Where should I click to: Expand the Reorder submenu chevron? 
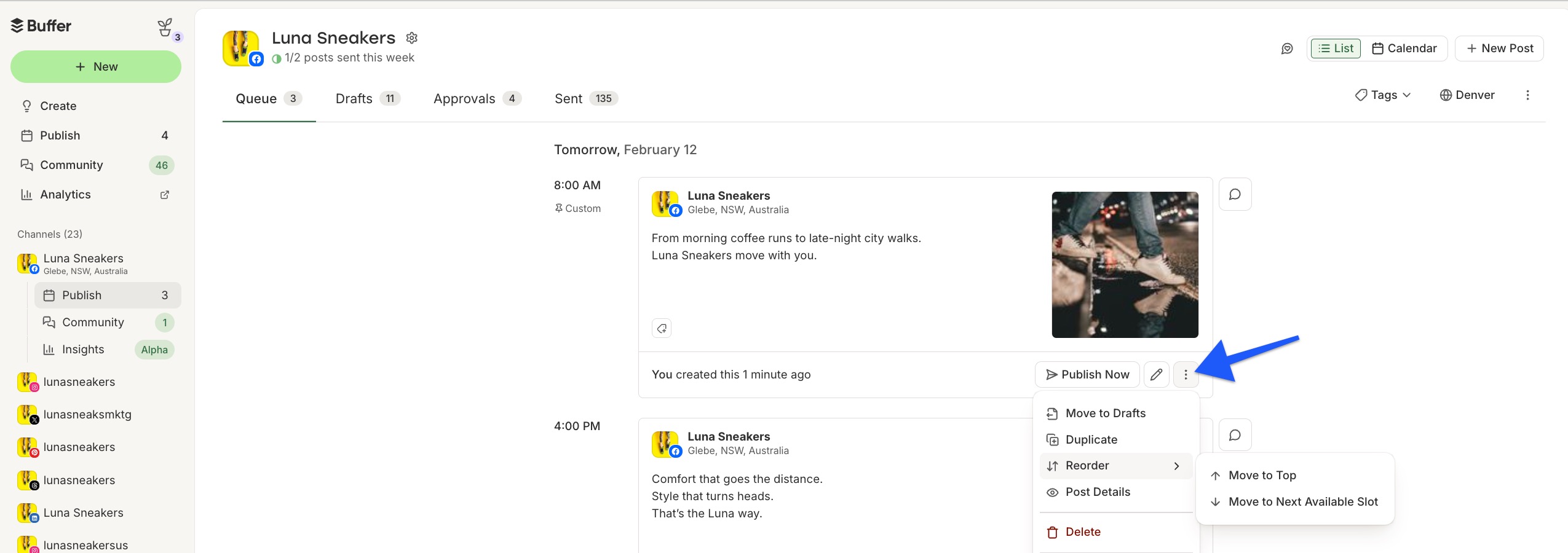pyautogui.click(x=1178, y=466)
